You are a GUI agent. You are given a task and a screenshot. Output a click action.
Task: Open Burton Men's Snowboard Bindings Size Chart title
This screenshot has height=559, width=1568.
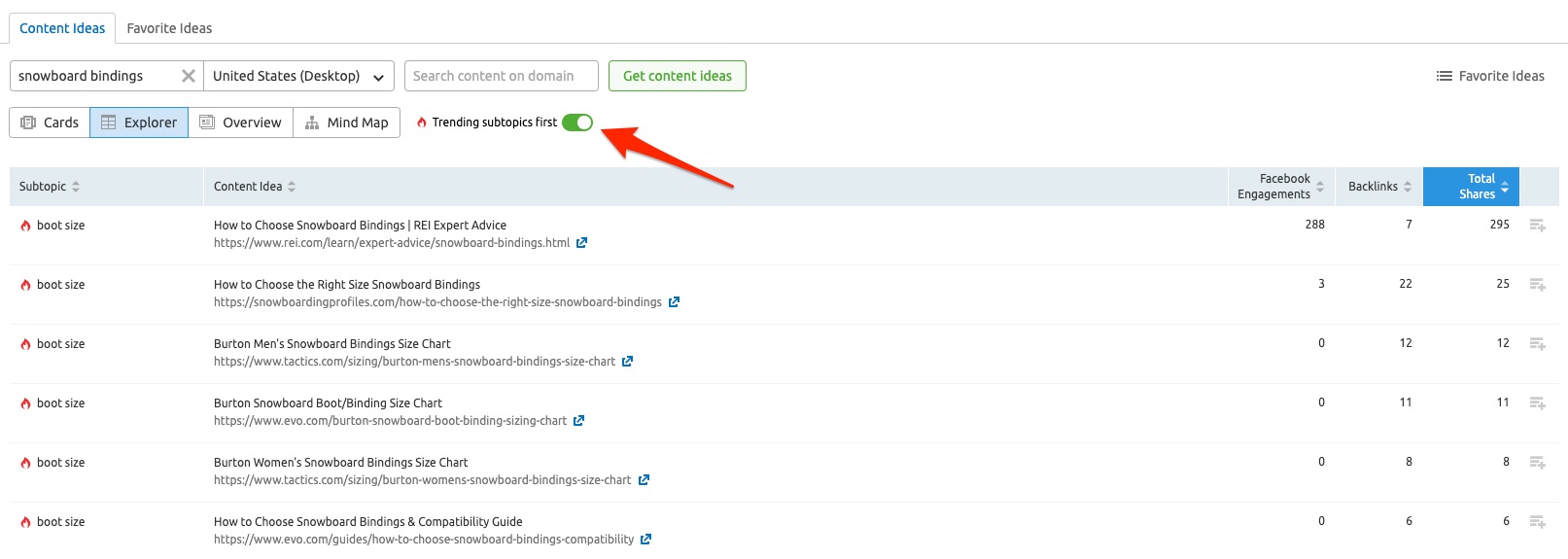[332, 344]
